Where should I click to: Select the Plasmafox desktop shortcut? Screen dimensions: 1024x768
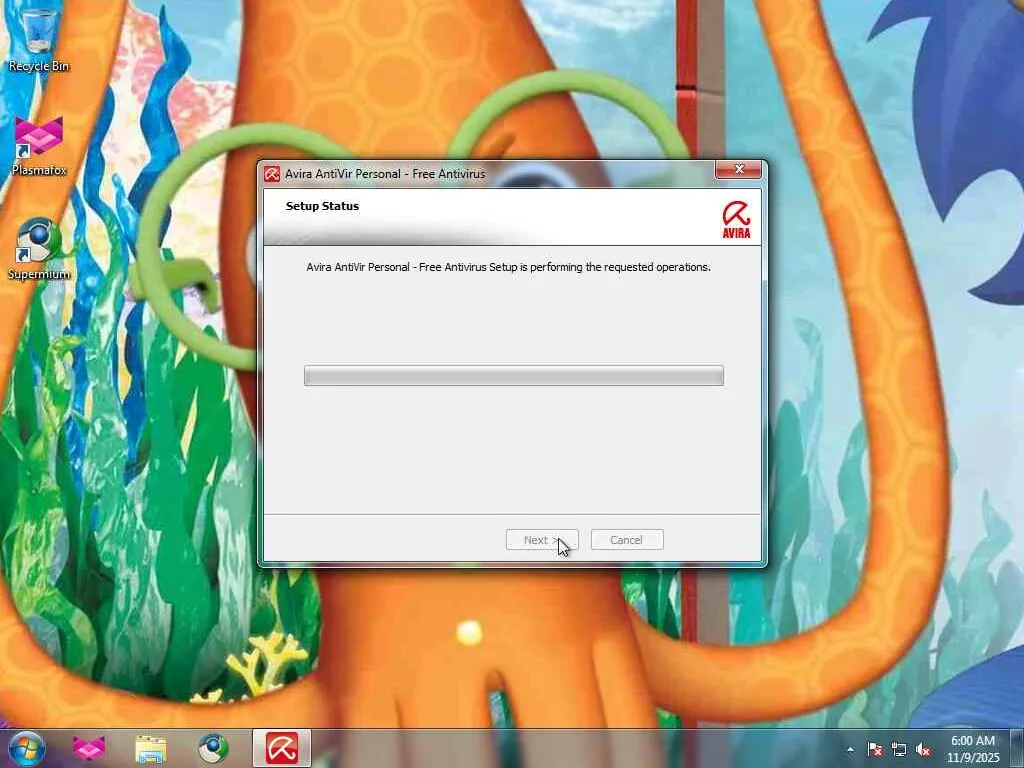click(x=39, y=147)
